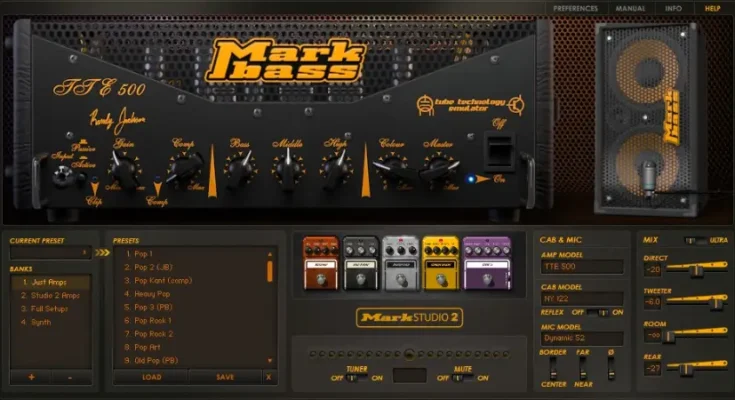Click the Save preset button

click(x=225, y=377)
